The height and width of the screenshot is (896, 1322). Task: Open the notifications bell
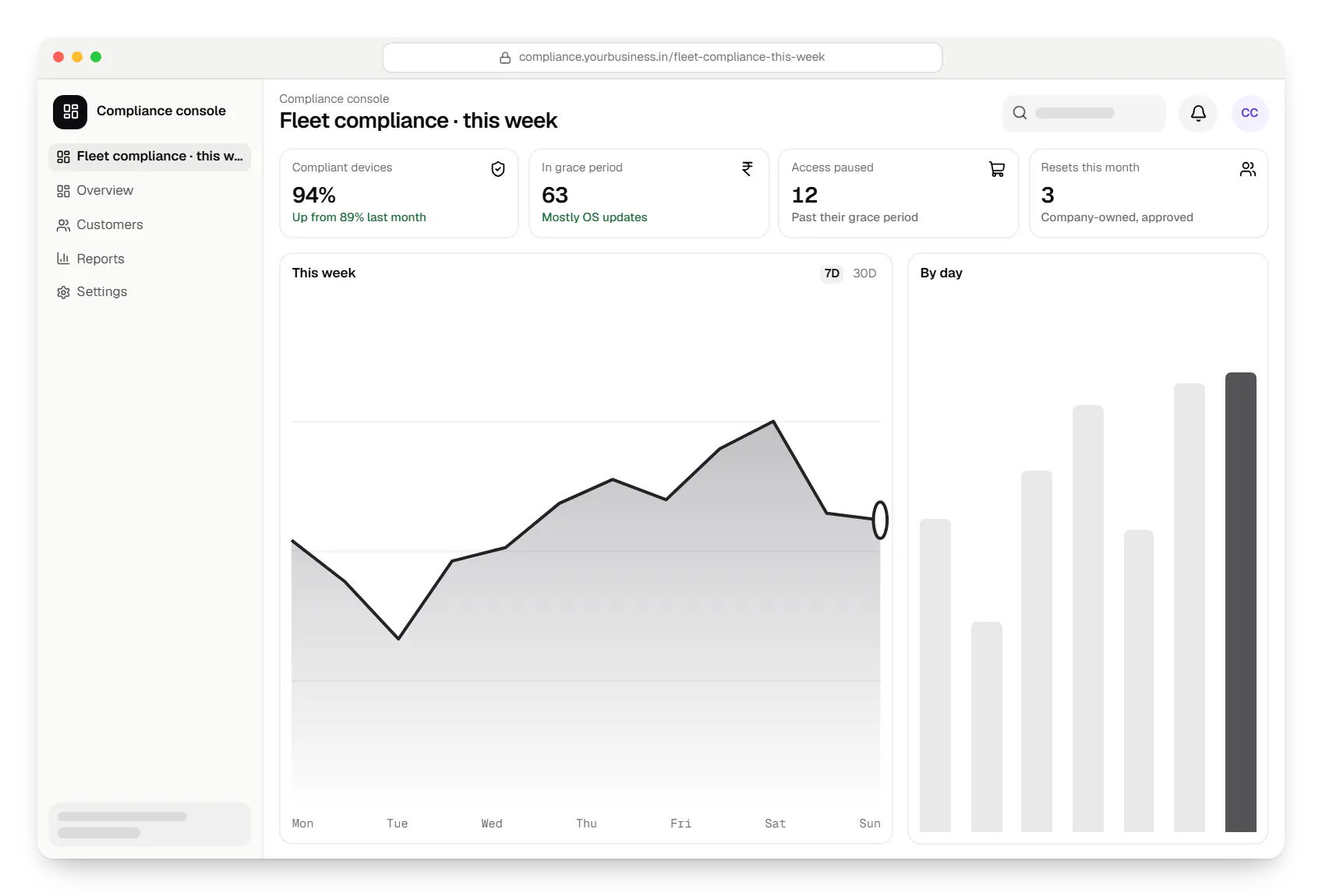(1198, 113)
